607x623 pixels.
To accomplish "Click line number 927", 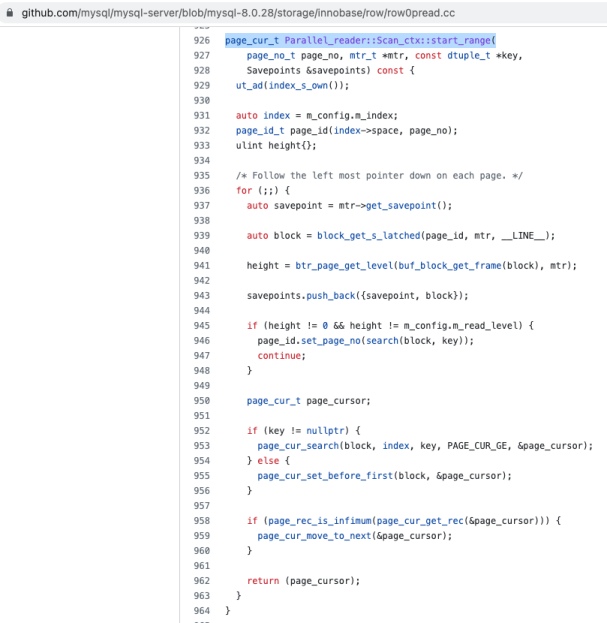I will pyautogui.click(x=202, y=56).
